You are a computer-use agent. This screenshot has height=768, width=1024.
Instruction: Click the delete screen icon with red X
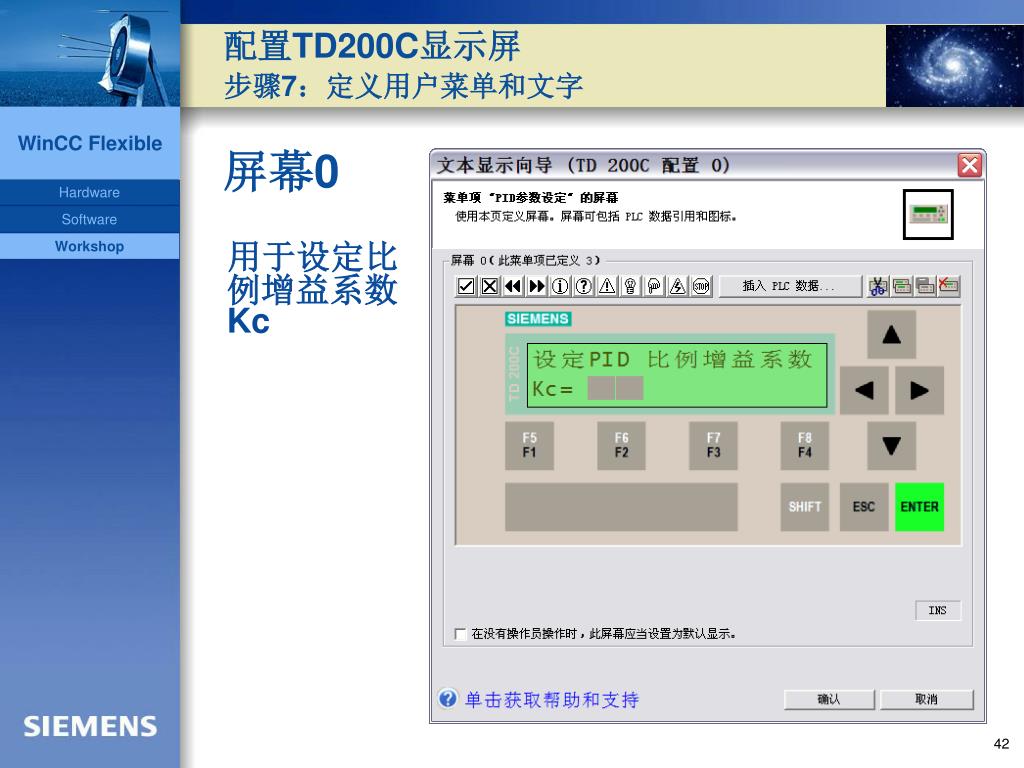(x=949, y=286)
